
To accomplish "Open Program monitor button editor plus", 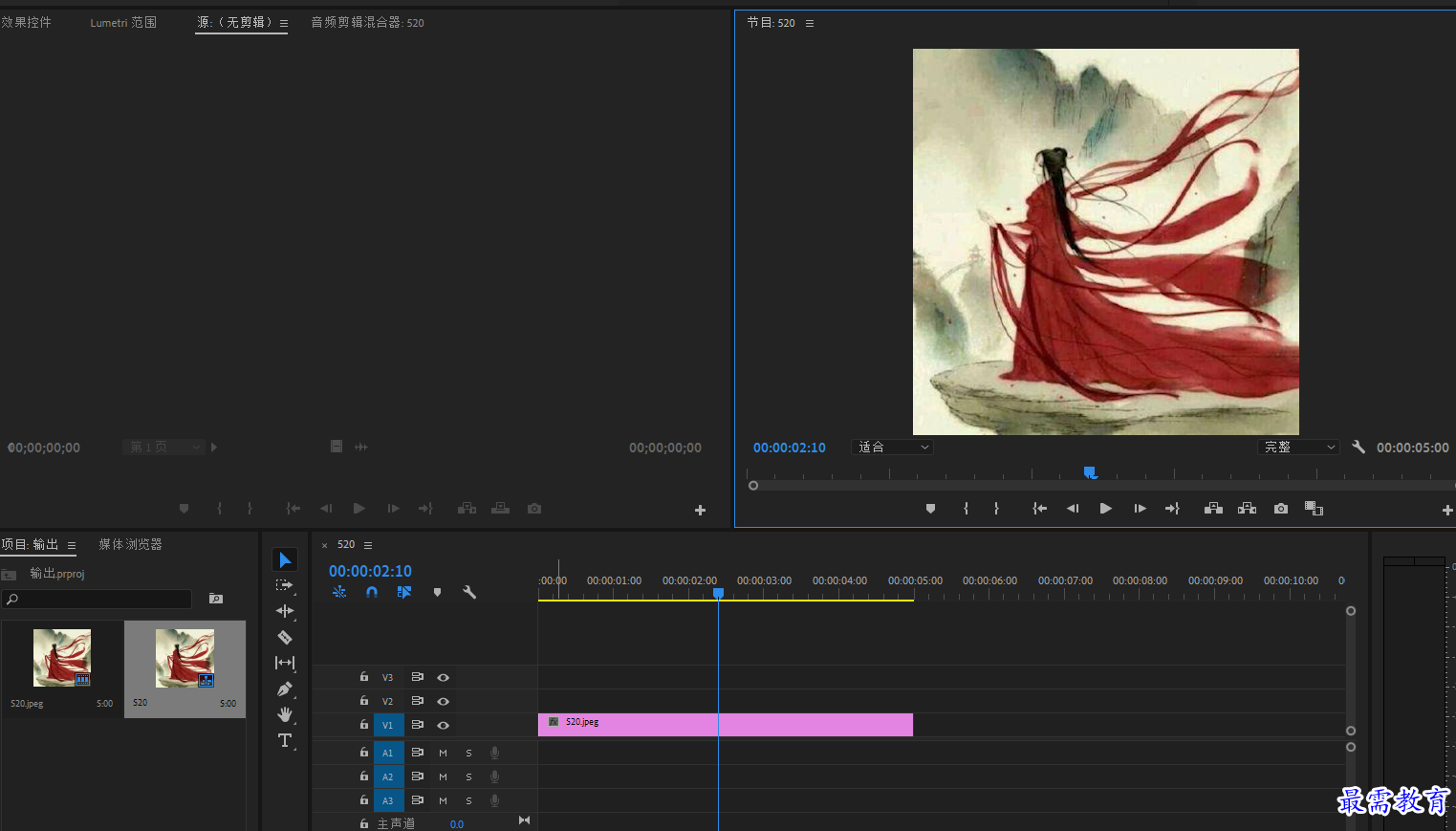I will [x=1447, y=511].
